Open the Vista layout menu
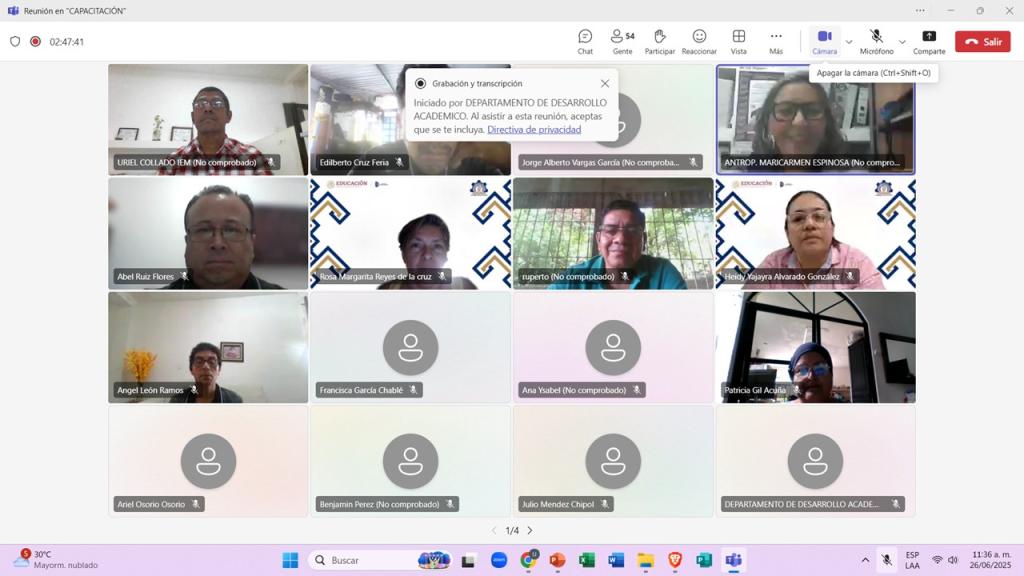Viewport: 1024px width, 576px height. coord(738,41)
